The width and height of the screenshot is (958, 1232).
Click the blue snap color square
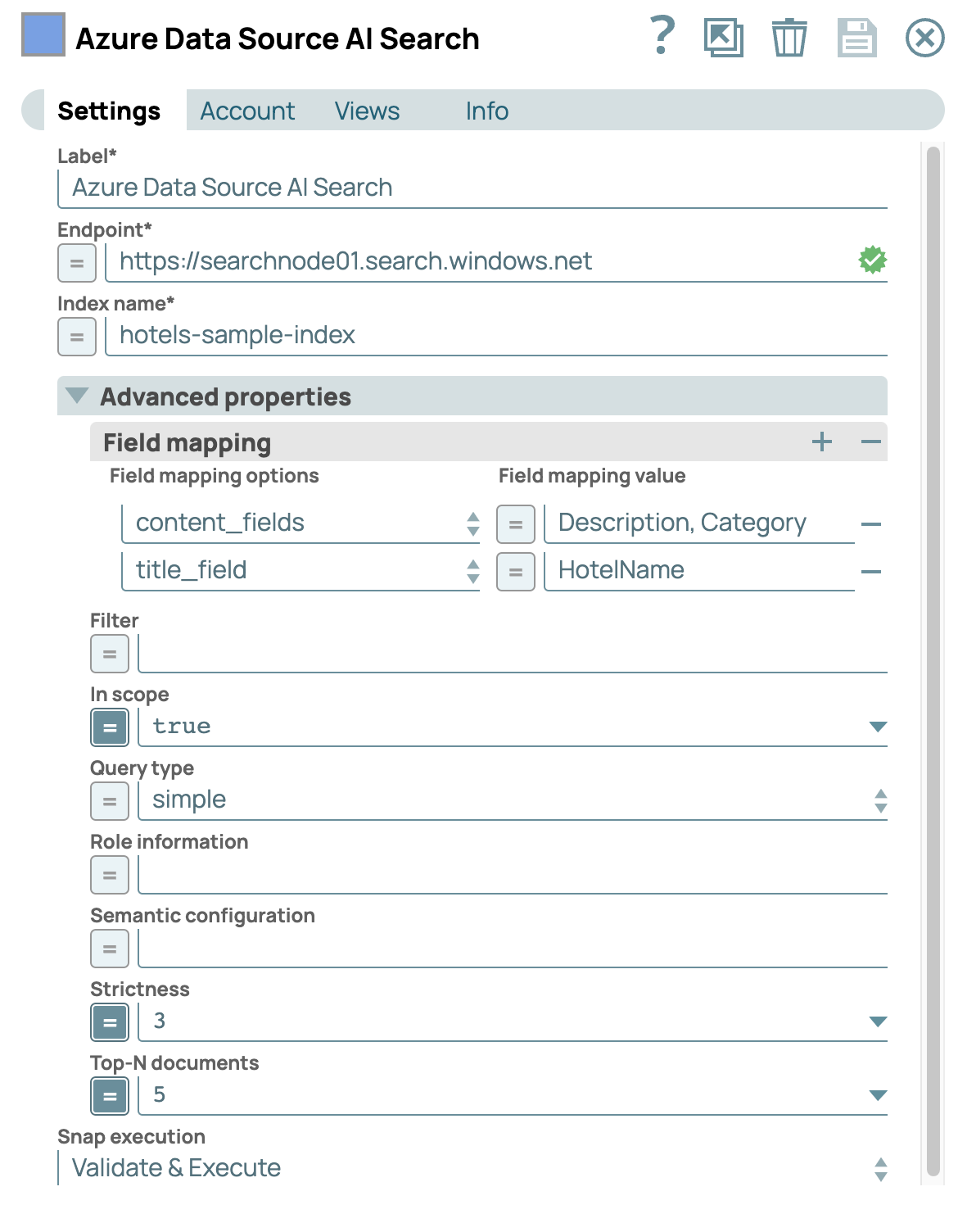pyautogui.click(x=43, y=35)
